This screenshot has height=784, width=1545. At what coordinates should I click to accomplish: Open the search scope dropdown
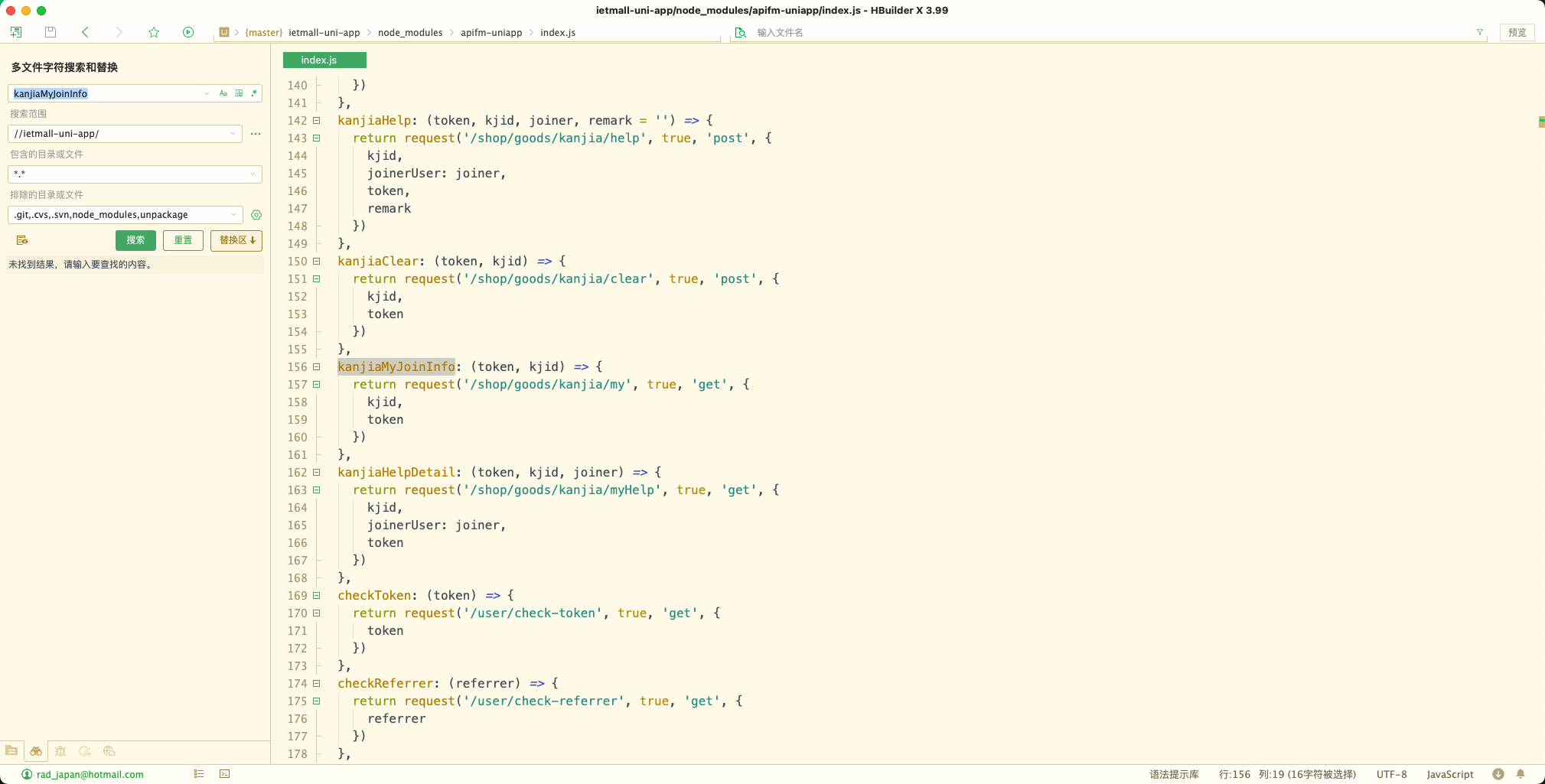(233, 134)
